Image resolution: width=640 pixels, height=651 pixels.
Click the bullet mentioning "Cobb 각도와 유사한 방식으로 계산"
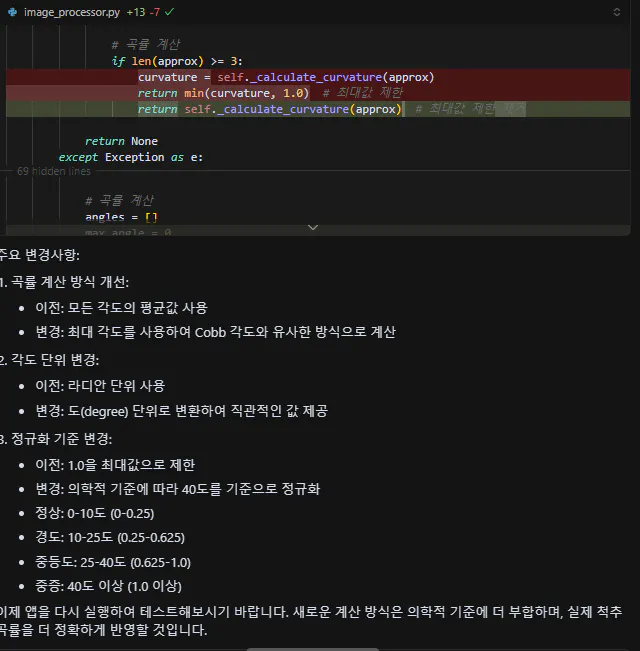tap(215, 333)
